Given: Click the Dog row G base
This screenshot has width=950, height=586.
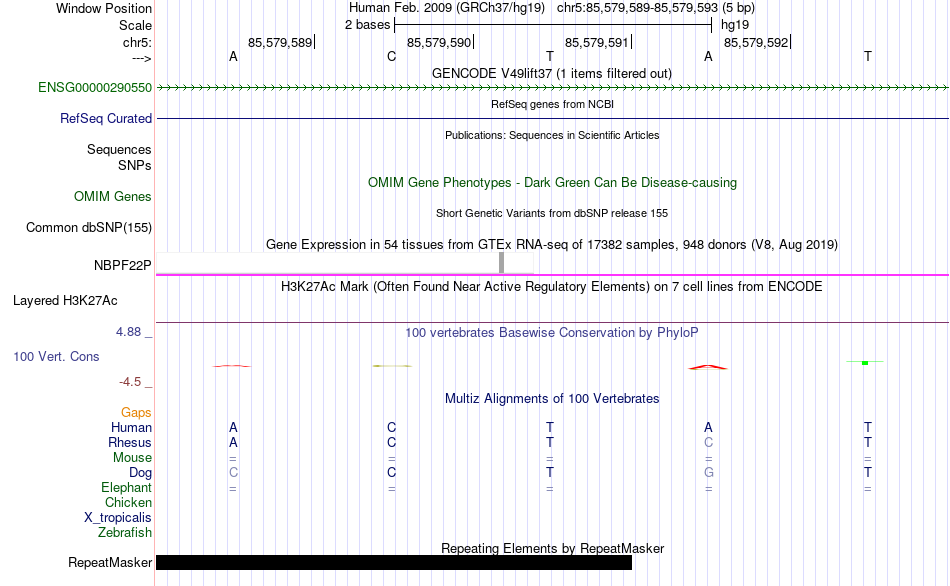Looking at the screenshot, I should click(x=708, y=473).
